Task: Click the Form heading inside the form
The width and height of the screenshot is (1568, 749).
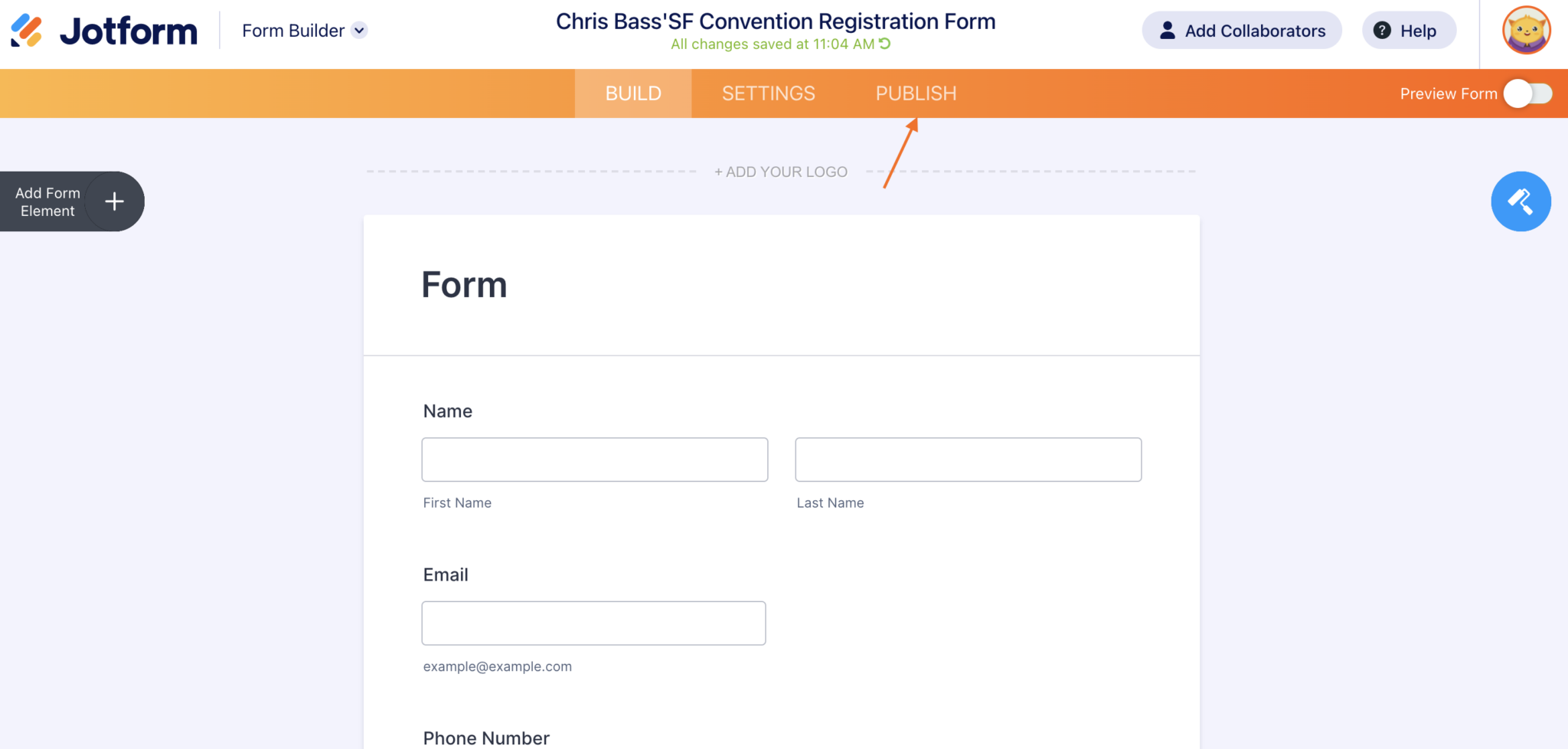Action: click(464, 284)
